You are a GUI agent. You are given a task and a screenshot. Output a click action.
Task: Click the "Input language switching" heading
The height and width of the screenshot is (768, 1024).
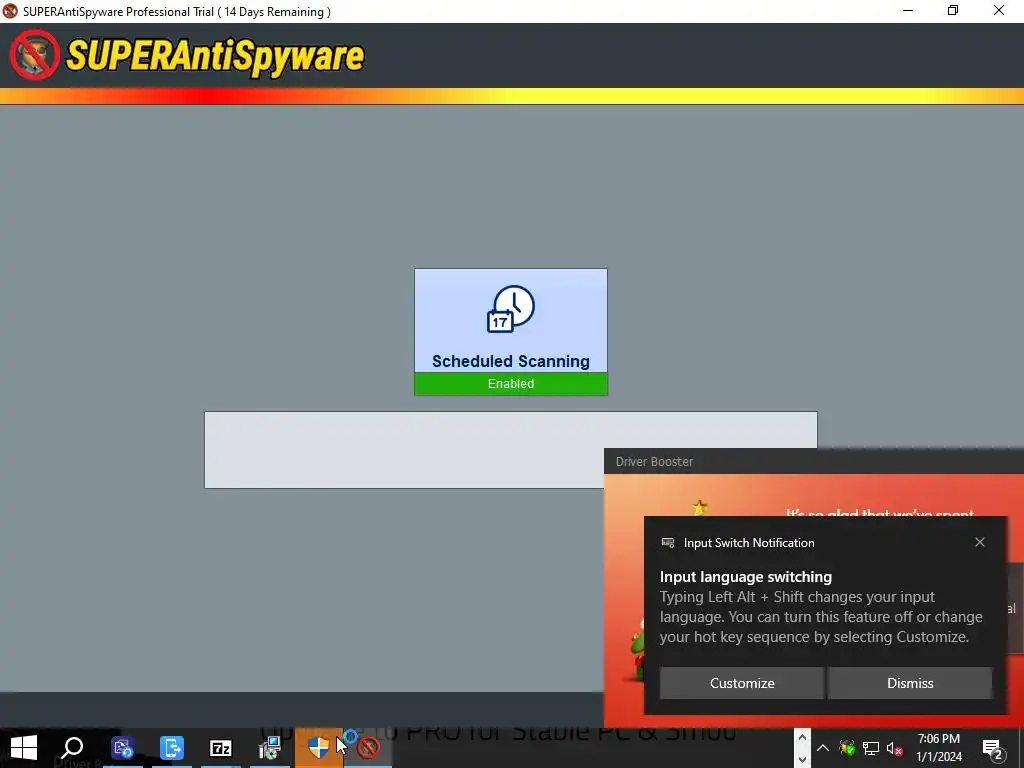pos(746,577)
